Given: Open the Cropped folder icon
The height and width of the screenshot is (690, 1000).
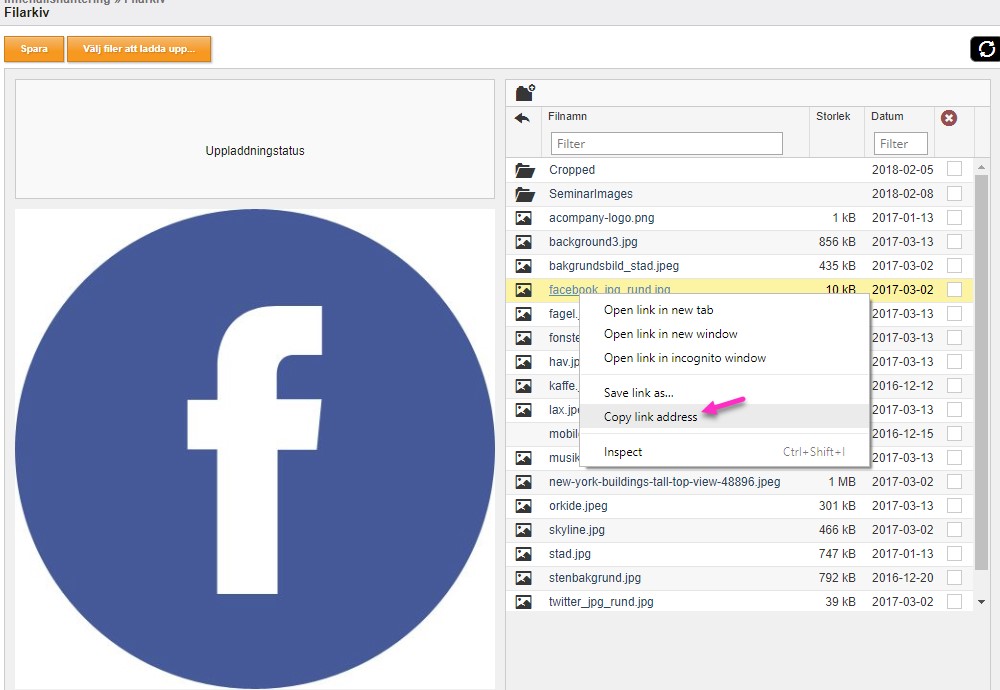Looking at the screenshot, I should point(525,170).
